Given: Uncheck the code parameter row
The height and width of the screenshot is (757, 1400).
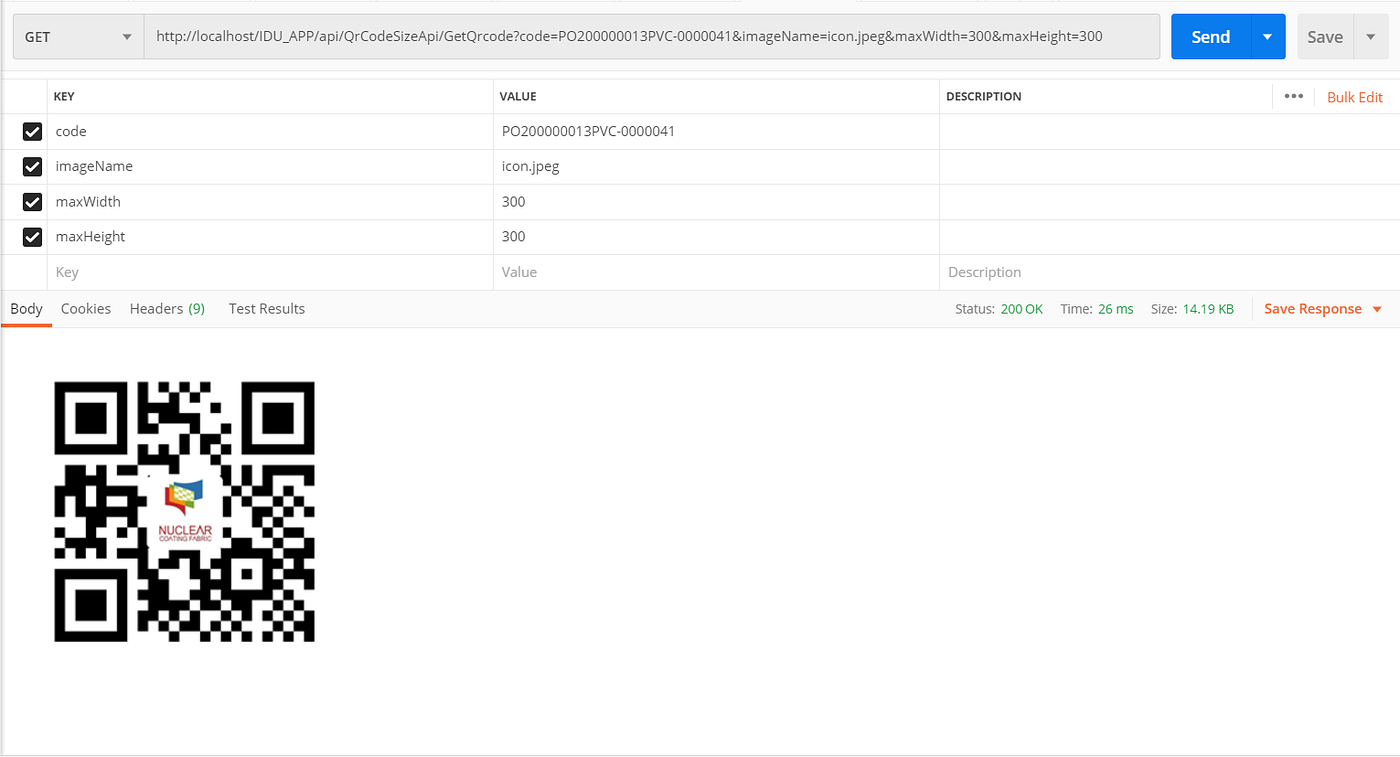Looking at the screenshot, I should tap(32, 131).
